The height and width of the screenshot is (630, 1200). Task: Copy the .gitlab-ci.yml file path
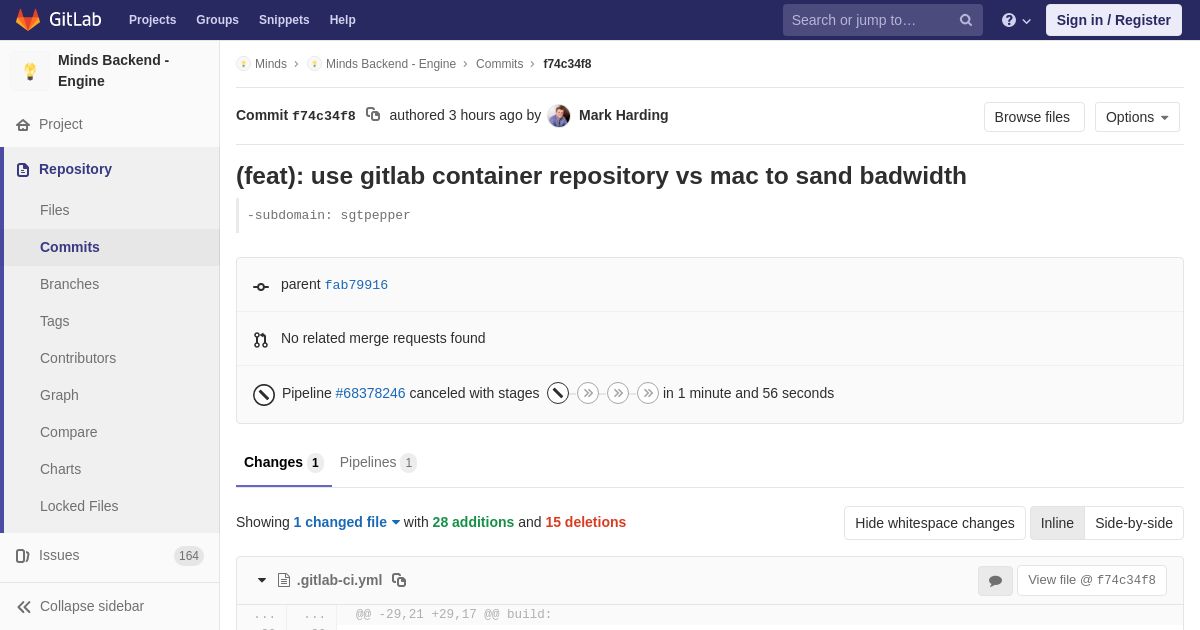[399, 580]
